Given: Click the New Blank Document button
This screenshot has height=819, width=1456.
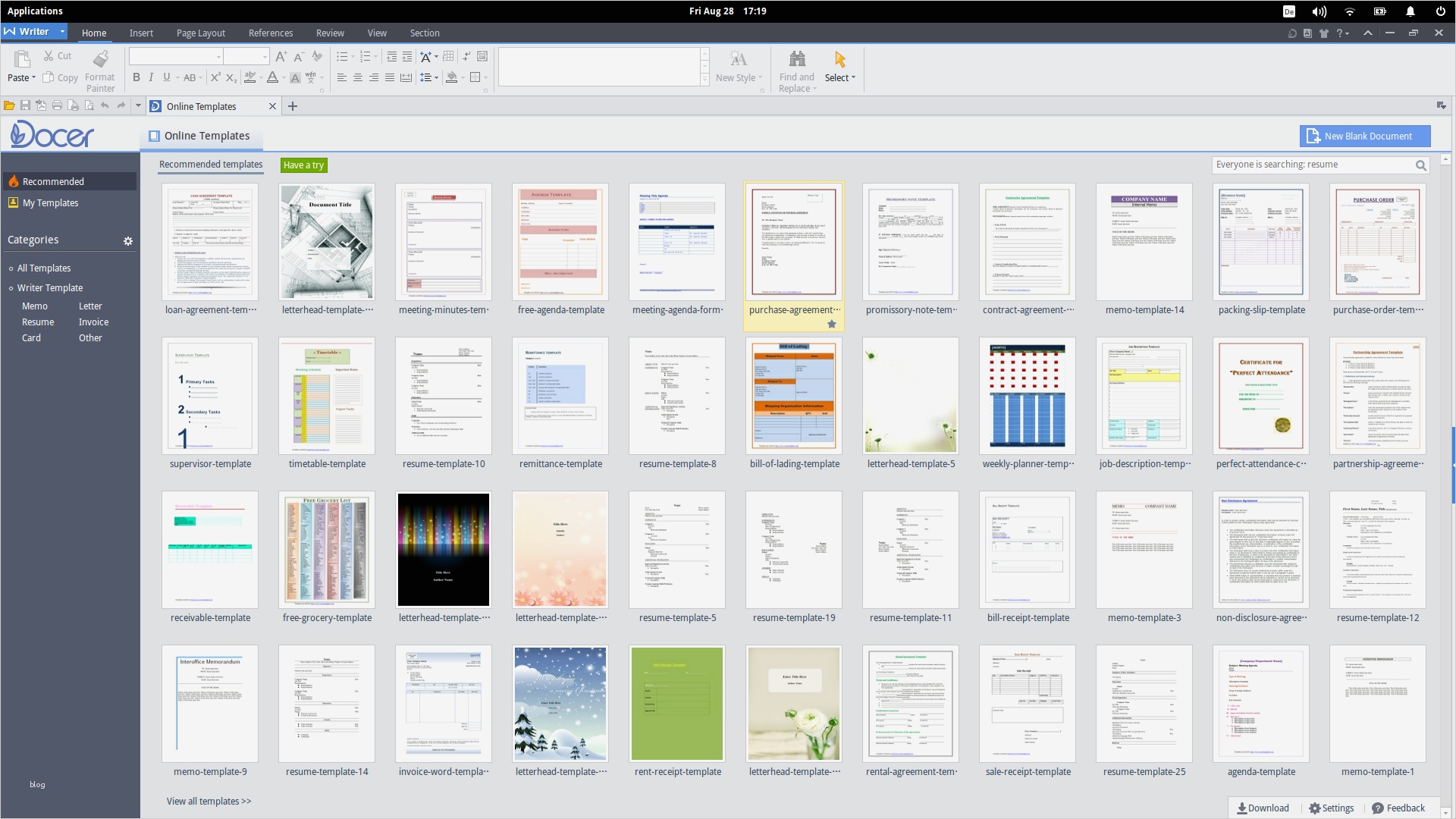Looking at the screenshot, I should point(1364,136).
